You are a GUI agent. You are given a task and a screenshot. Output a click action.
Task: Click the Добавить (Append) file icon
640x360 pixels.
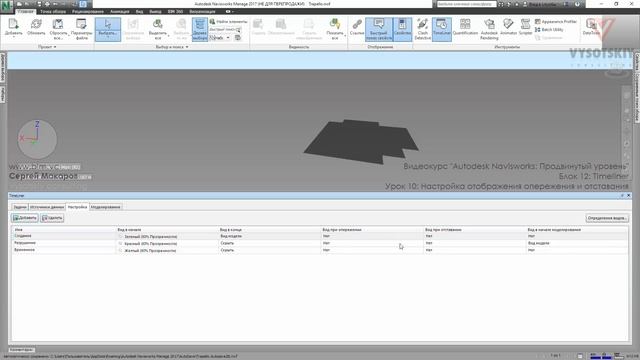[x=13, y=28]
